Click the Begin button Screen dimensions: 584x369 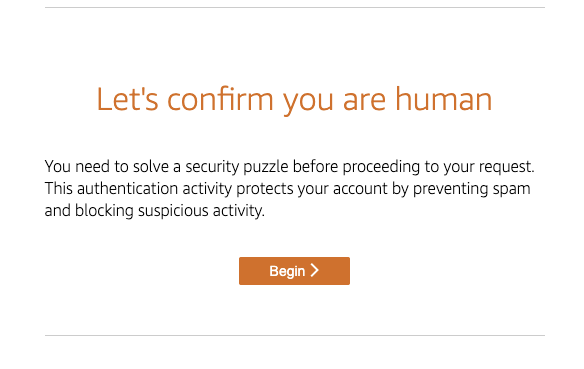coord(294,271)
